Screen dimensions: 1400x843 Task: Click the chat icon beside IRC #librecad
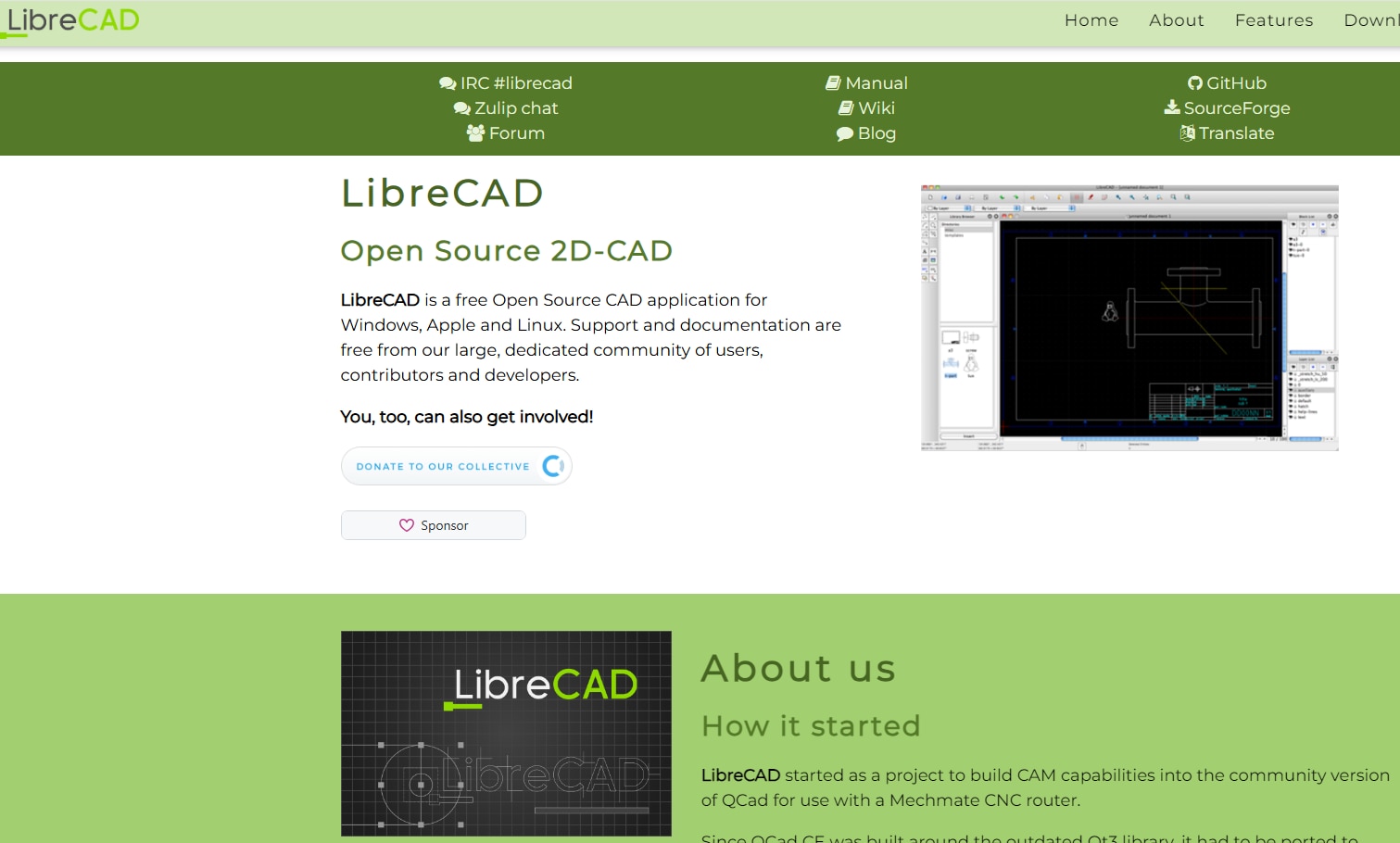click(448, 83)
